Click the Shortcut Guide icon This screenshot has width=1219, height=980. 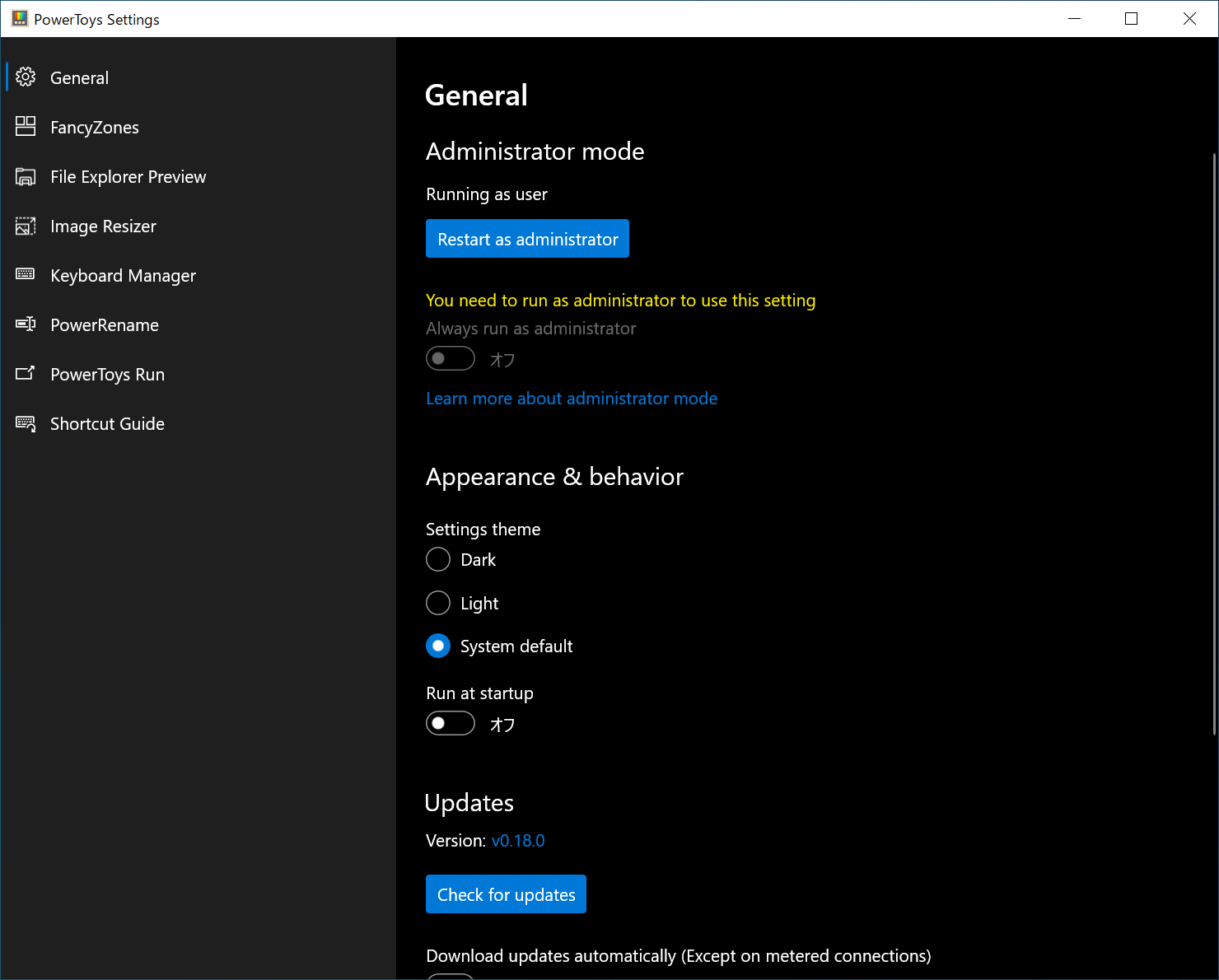26,423
